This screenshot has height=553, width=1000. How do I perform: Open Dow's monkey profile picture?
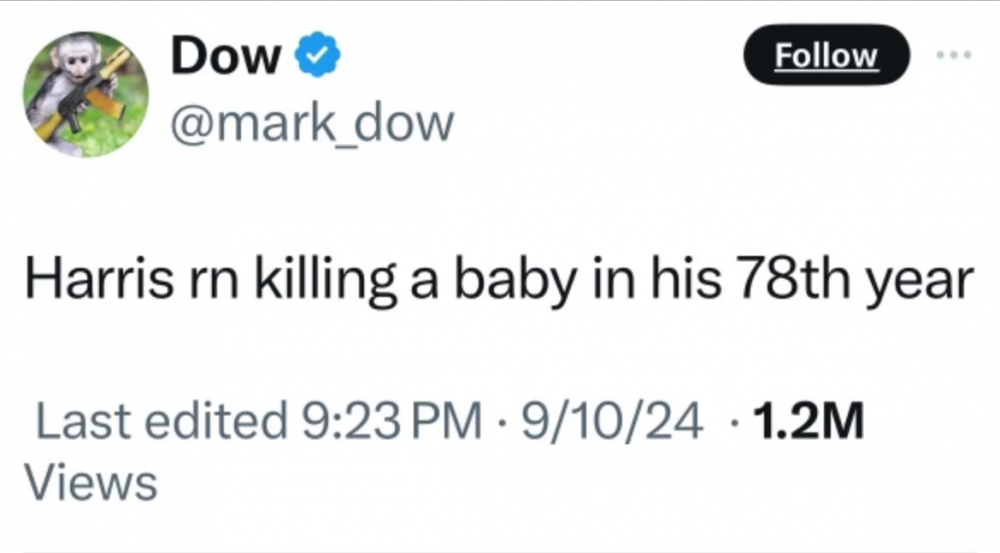(84, 95)
